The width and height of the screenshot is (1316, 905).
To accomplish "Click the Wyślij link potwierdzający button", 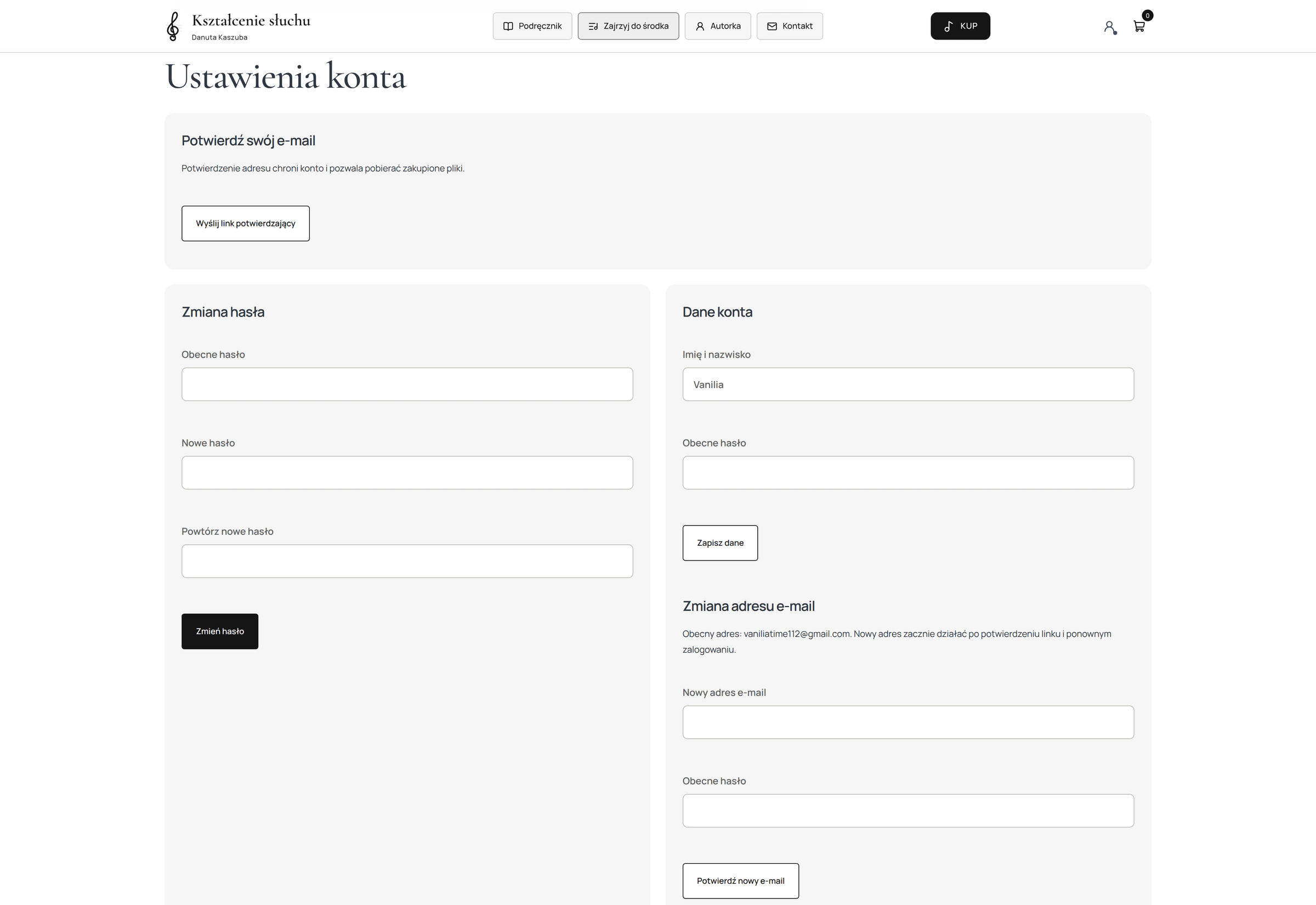I will (x=246, y=223).
